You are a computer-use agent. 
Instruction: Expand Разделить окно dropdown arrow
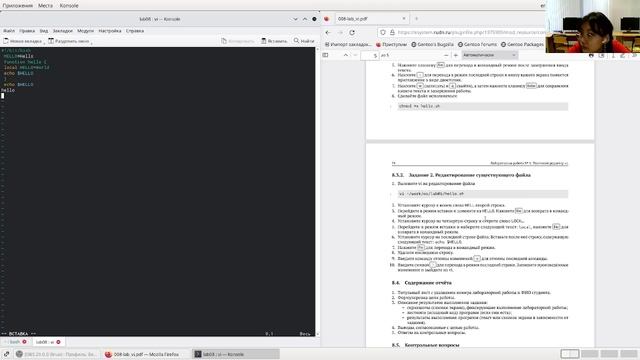(91, 42)
